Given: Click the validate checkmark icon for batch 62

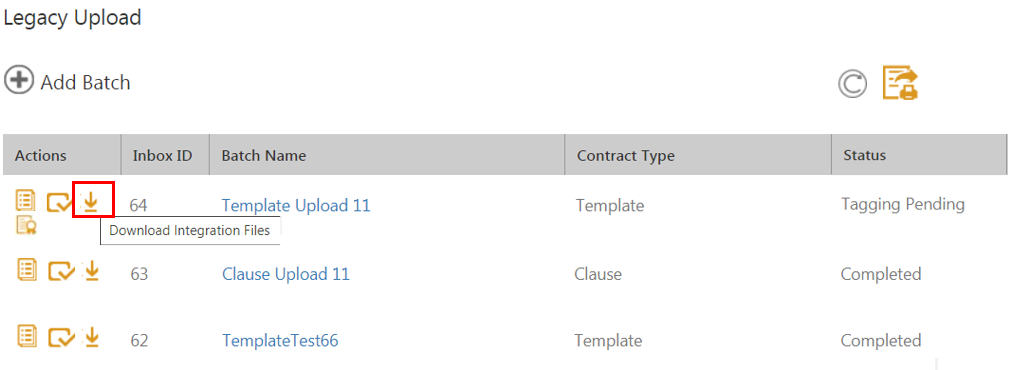Looking at the screenshot, I should 62,338.
